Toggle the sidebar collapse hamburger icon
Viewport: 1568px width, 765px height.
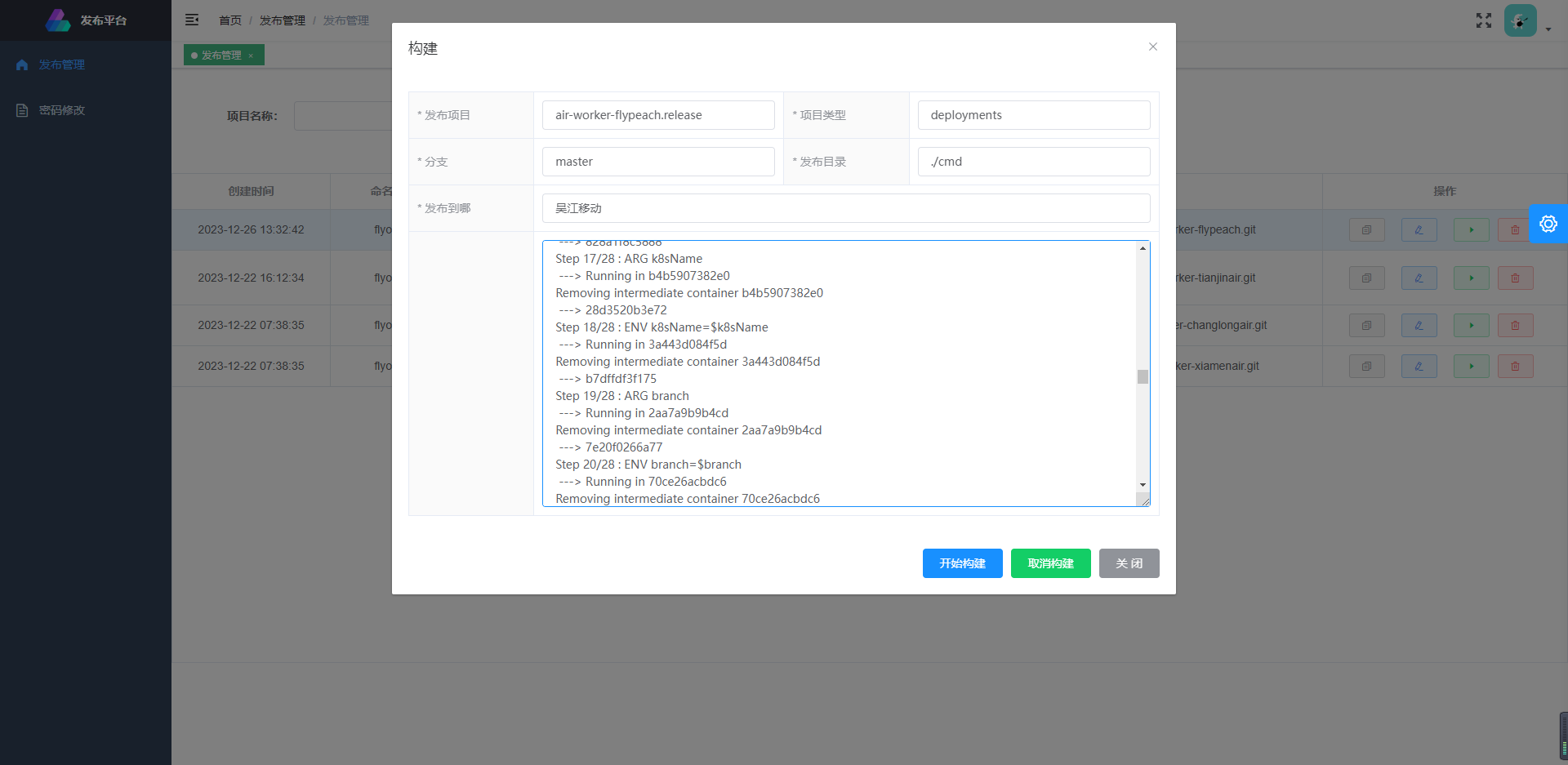(192, 20)
